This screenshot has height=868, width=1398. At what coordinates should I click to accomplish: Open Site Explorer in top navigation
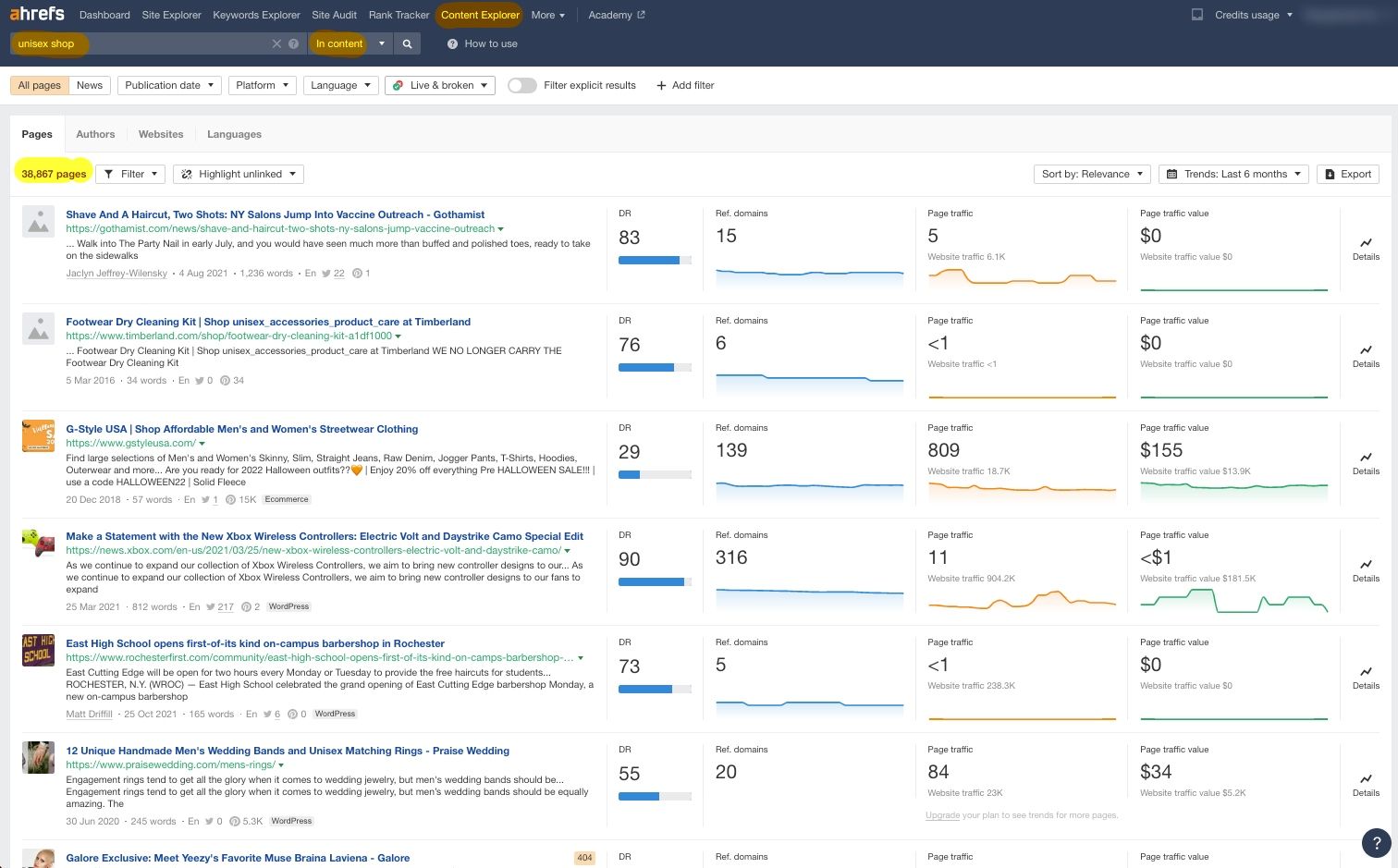pos(171,15)
